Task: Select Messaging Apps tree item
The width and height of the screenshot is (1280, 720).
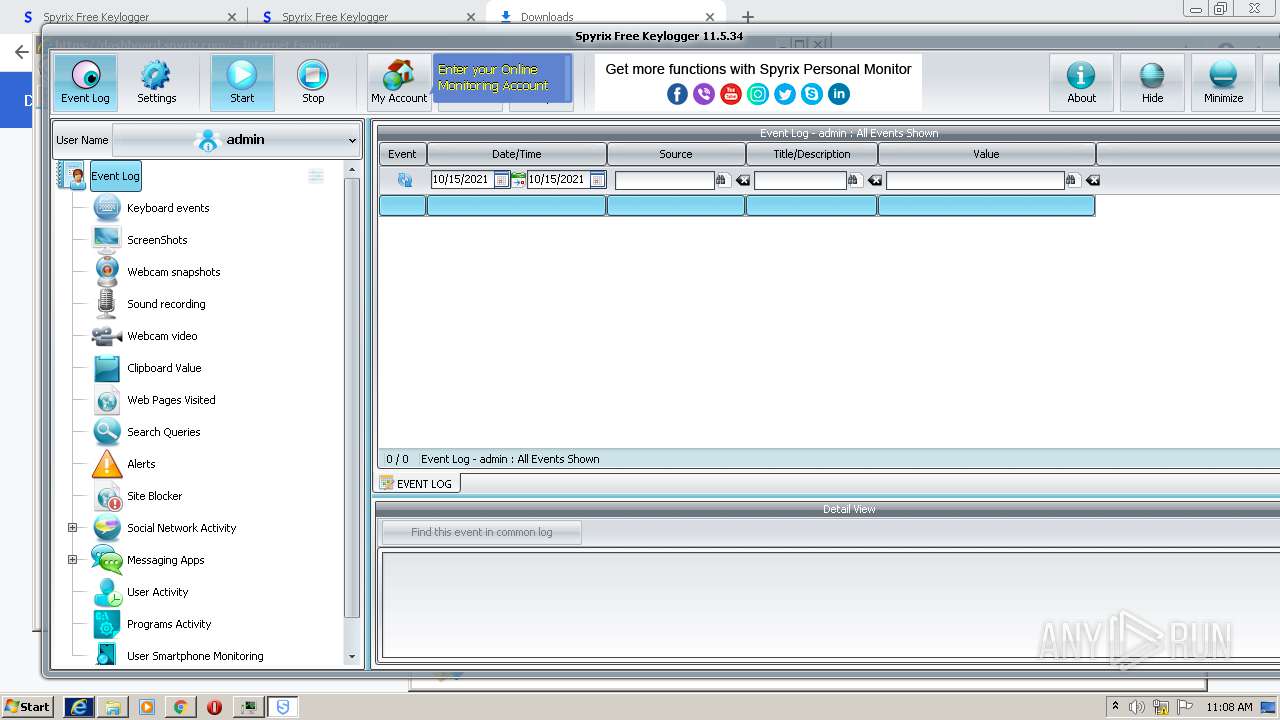Action: pyautogui.click(x=165, y=560)
